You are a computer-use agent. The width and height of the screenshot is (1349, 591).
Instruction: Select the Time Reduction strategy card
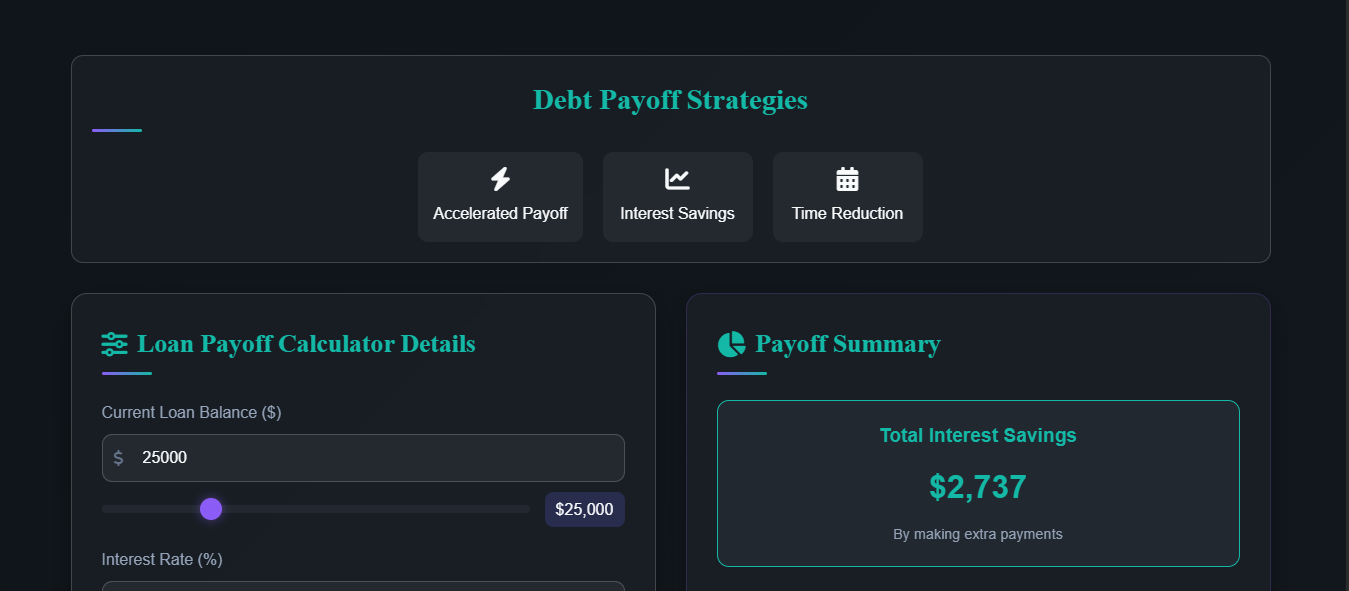click(847, 196)
